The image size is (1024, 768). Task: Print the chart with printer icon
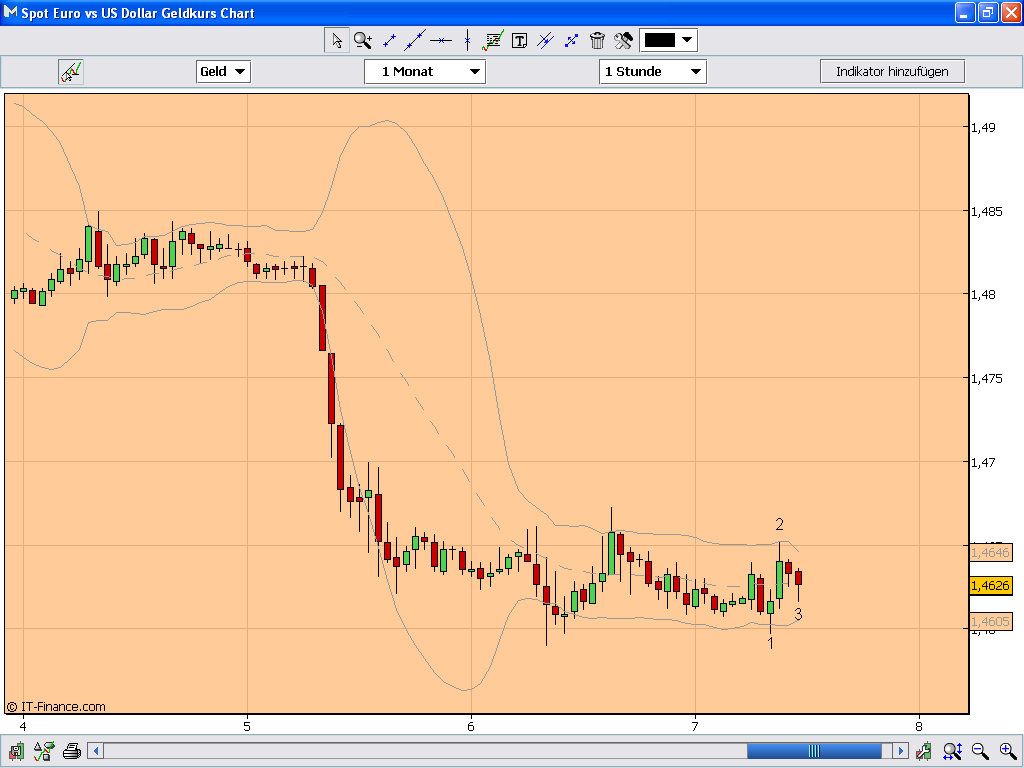[72, 751]
